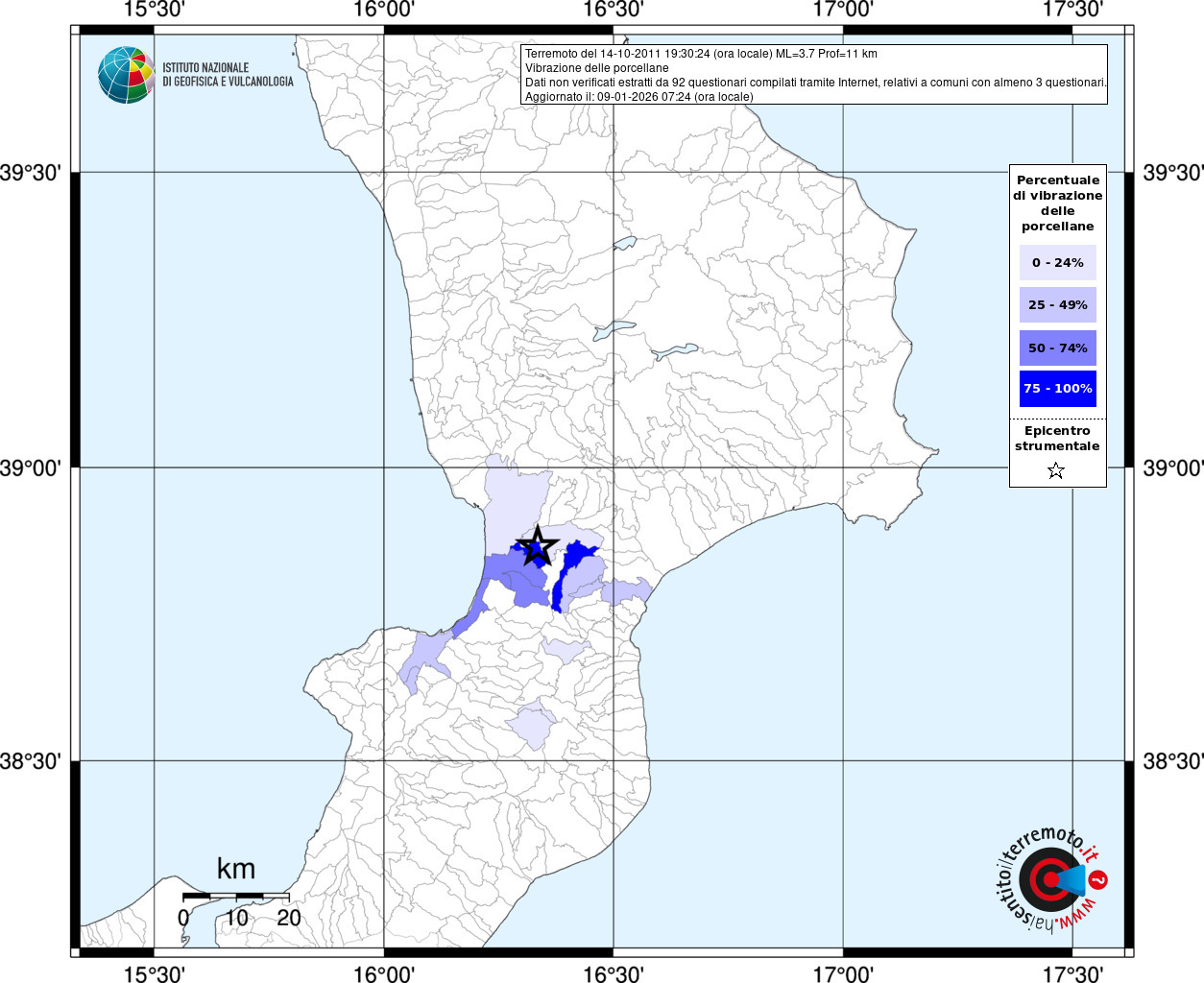This screenshot has height=983, width=1204.
Task: Click the top axis label 17°30'
Action: [1072, 10]
